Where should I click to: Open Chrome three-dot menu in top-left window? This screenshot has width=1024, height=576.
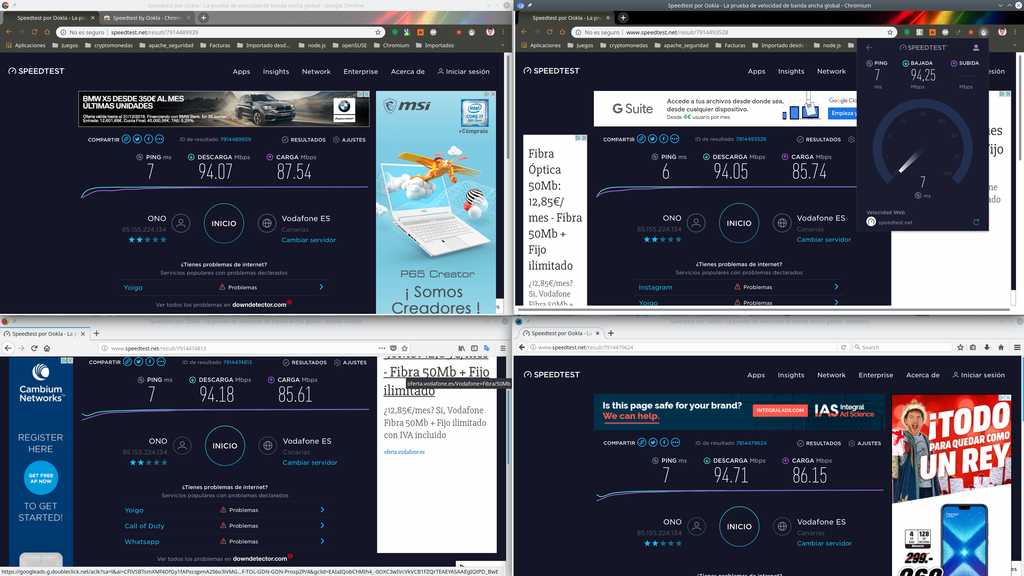pos(503,32)
